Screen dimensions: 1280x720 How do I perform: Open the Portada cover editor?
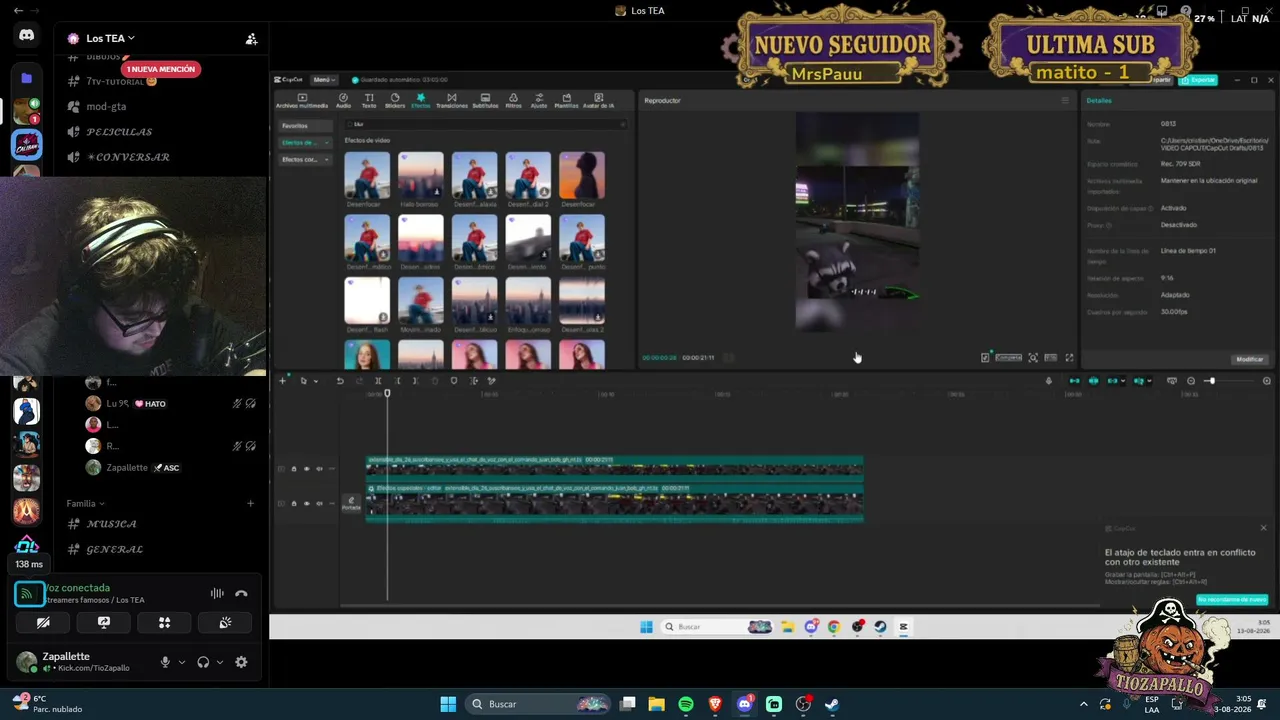click(x=351, y=504)
